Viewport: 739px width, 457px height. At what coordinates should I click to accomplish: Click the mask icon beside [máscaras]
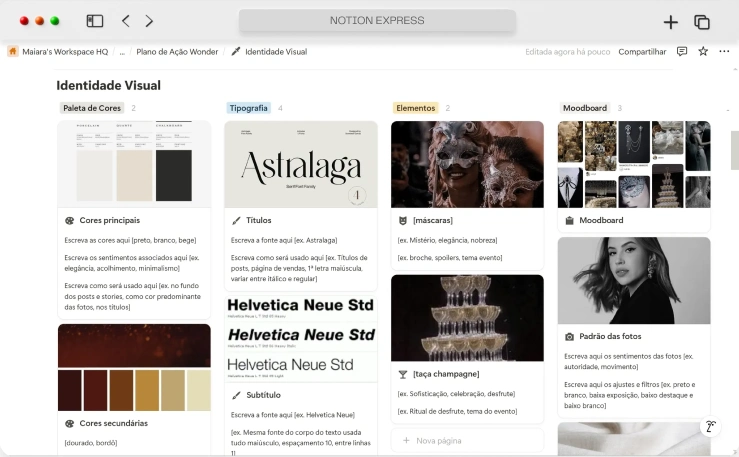point(402,220)
